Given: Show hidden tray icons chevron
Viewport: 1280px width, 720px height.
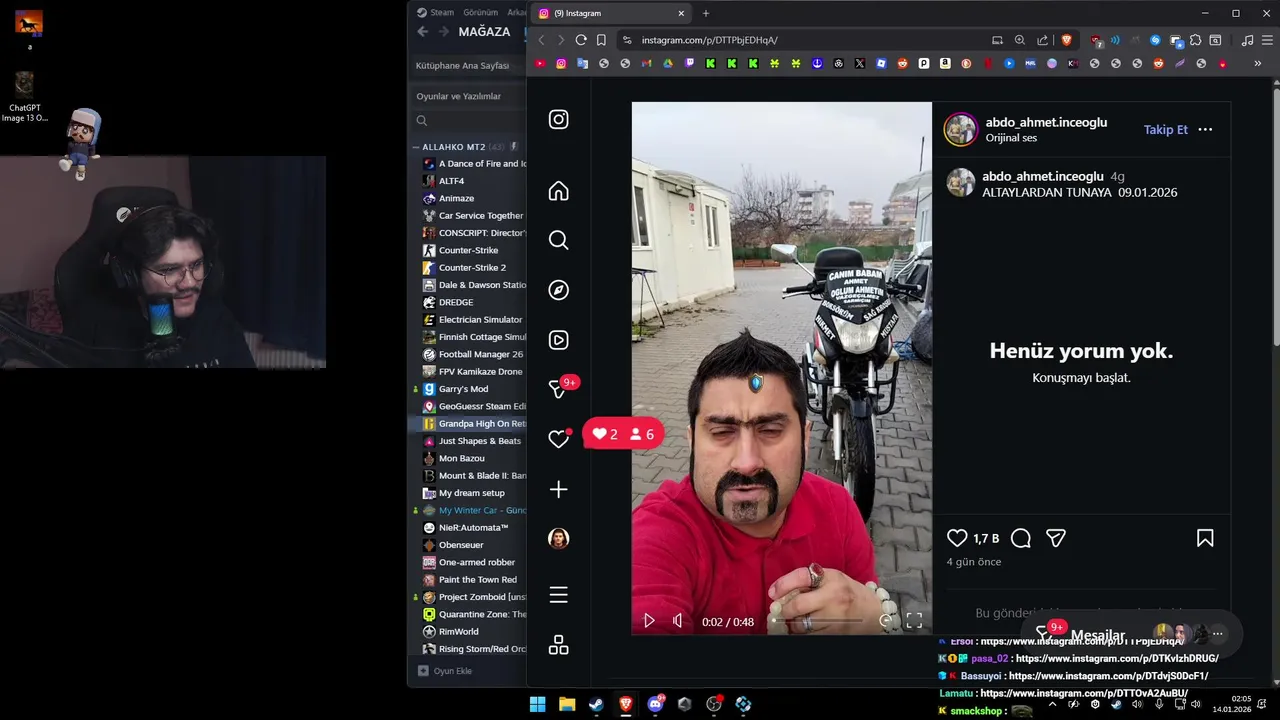Looking at the screenshot, I should point(1052,704).
